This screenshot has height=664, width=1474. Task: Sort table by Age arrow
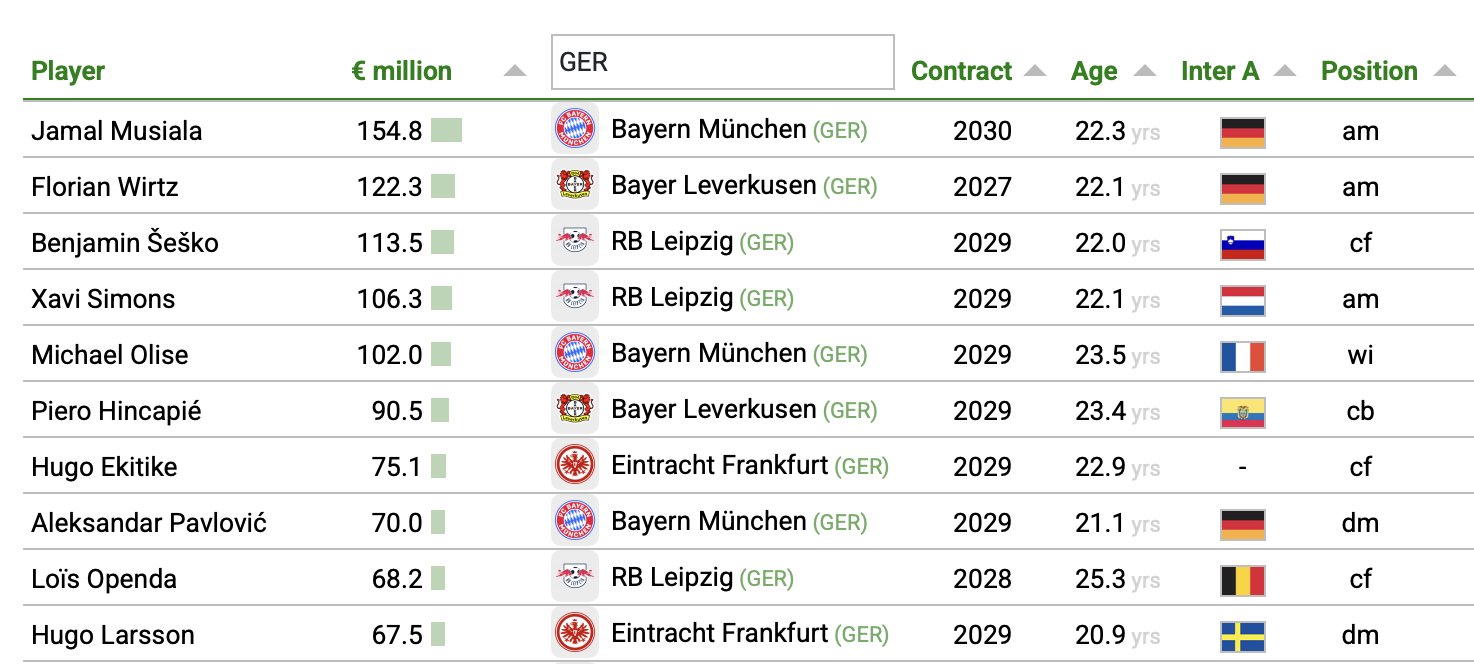(x=1145, y=71)
